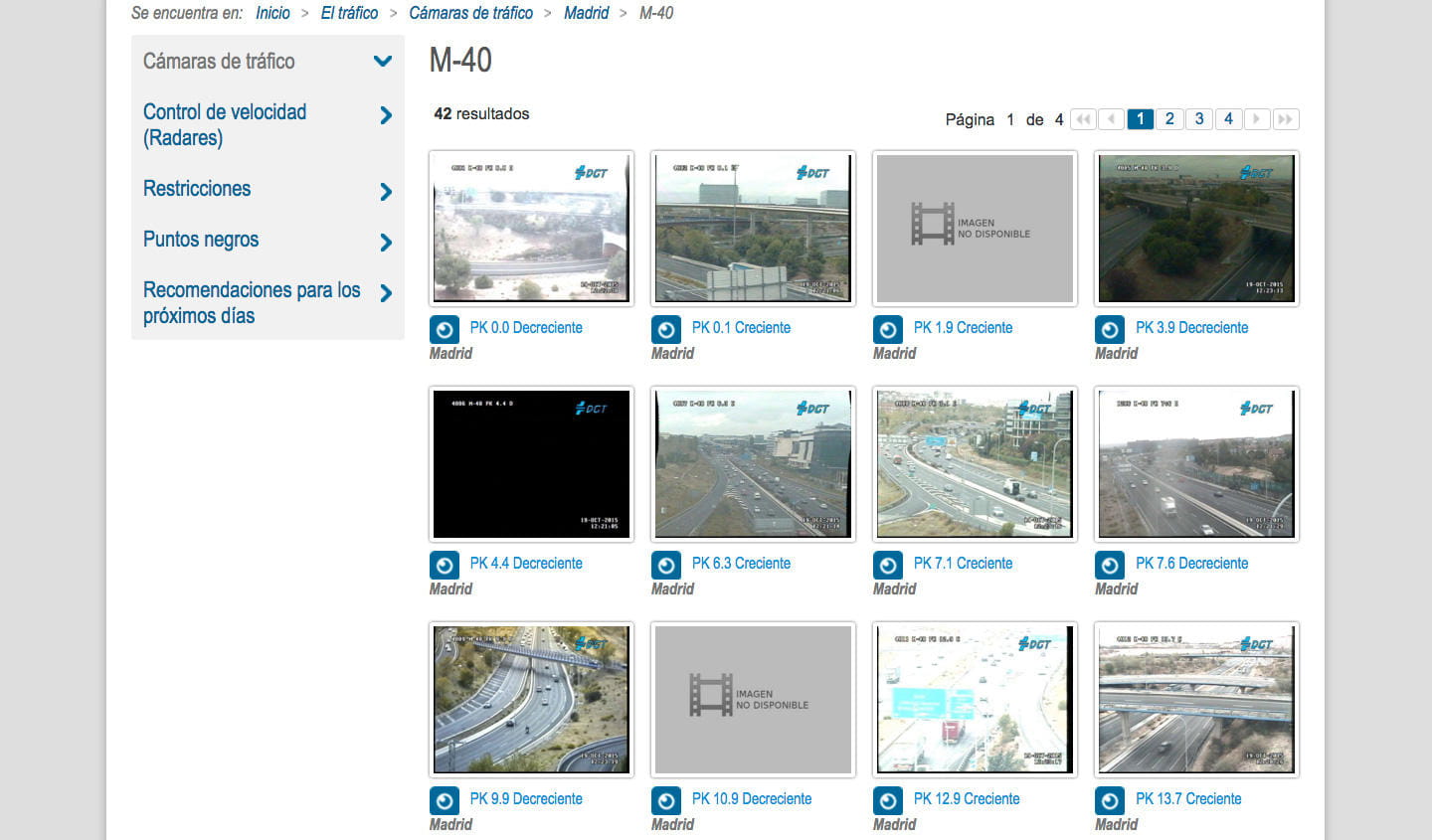Click refresh icon beside PK 13.7 Creciente

(1110, 801)
